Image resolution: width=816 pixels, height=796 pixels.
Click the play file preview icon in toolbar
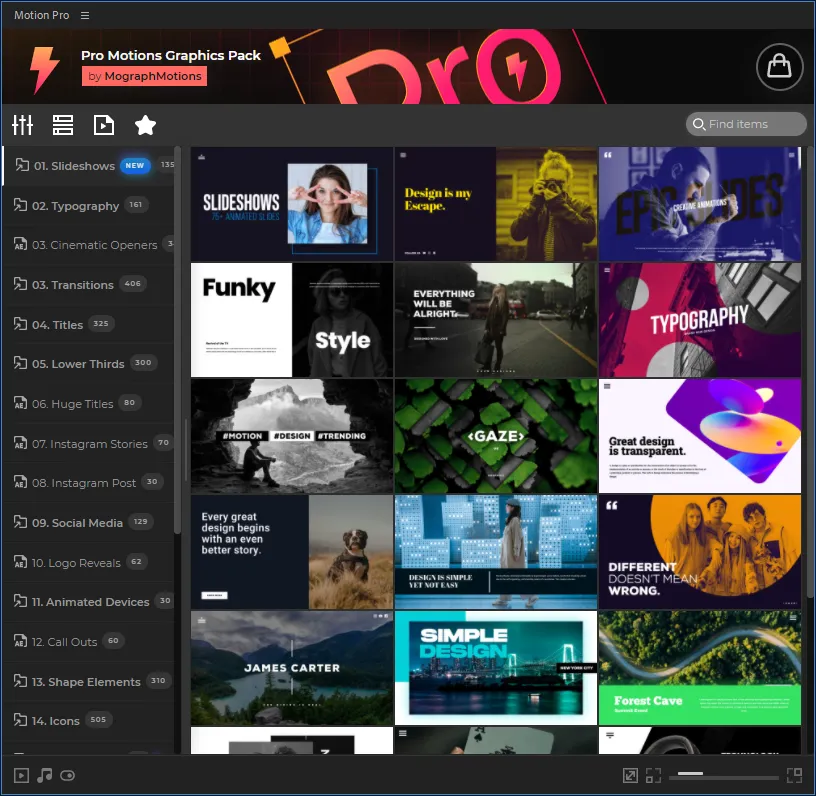(x=104, y=125)
